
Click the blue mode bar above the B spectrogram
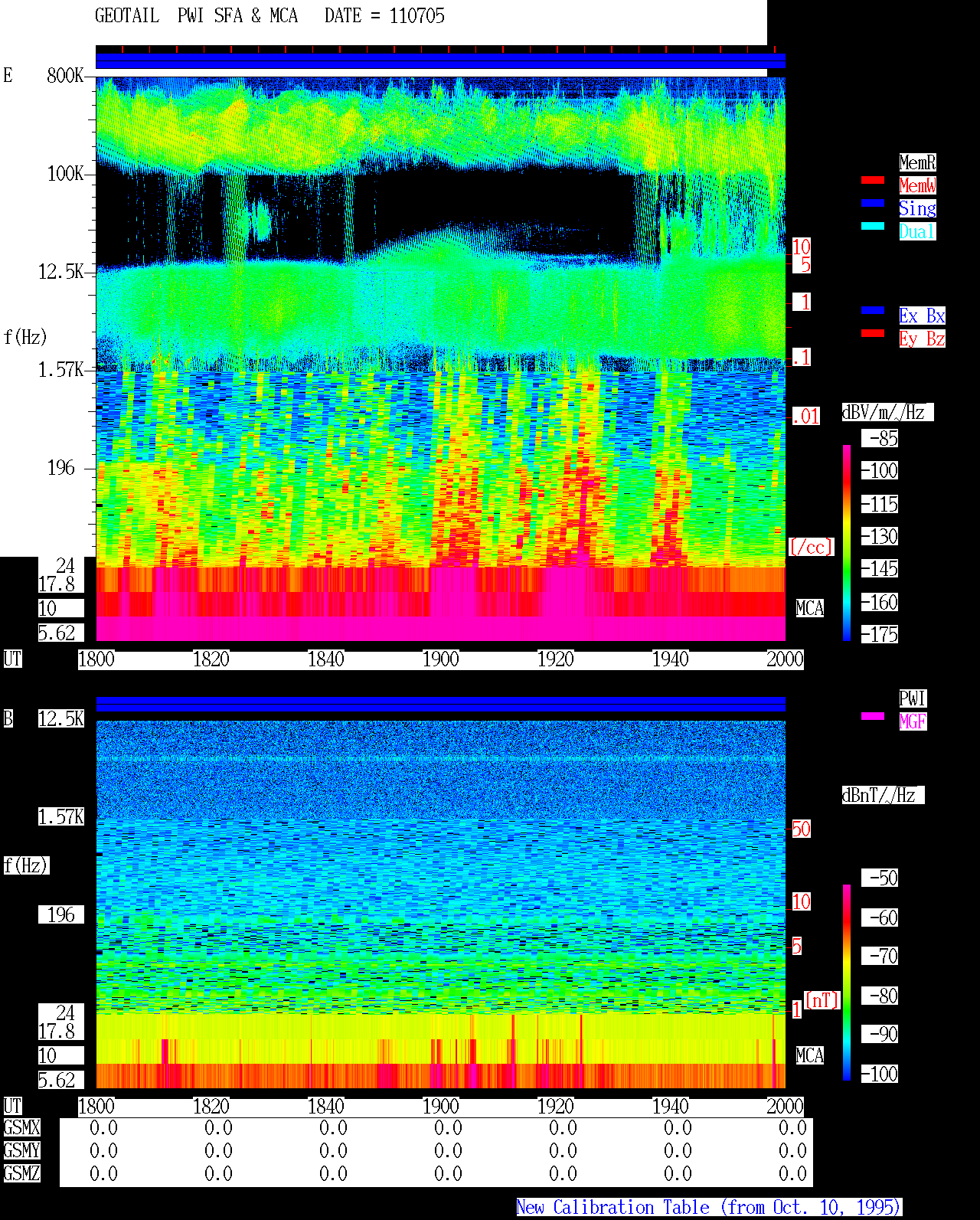(x=440, y=704)
